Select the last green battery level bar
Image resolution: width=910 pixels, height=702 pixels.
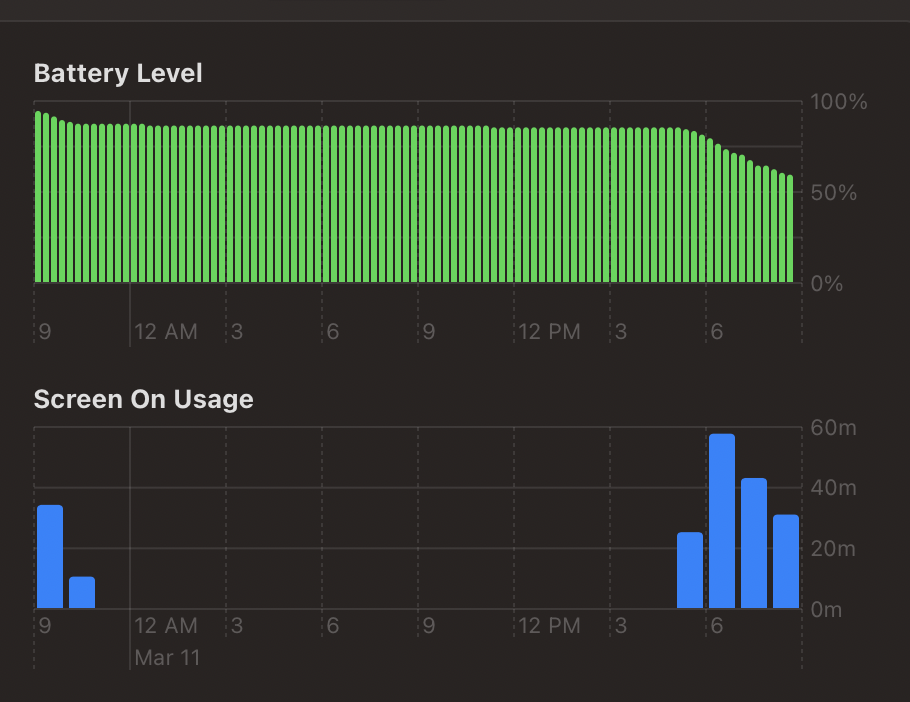(790, 229)
